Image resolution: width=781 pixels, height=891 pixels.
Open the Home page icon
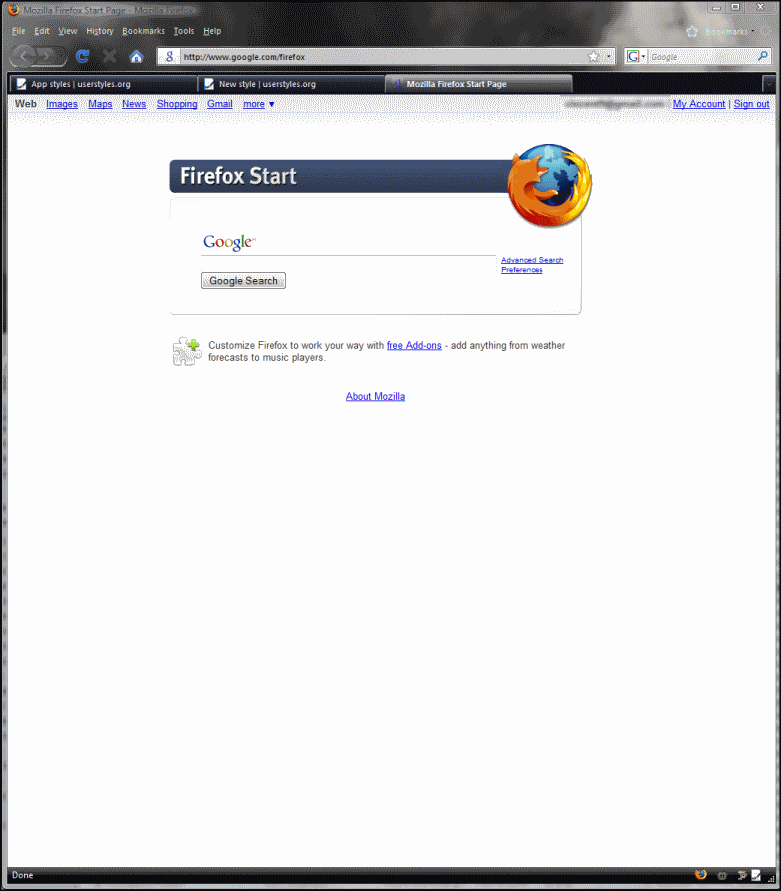point(136,56)
